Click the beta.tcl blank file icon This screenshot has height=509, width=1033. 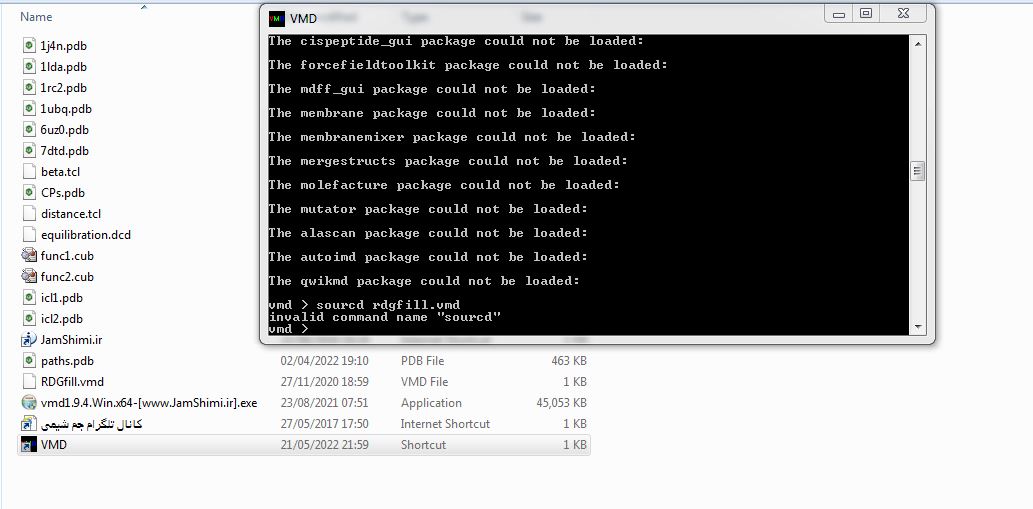pos(29,172)
